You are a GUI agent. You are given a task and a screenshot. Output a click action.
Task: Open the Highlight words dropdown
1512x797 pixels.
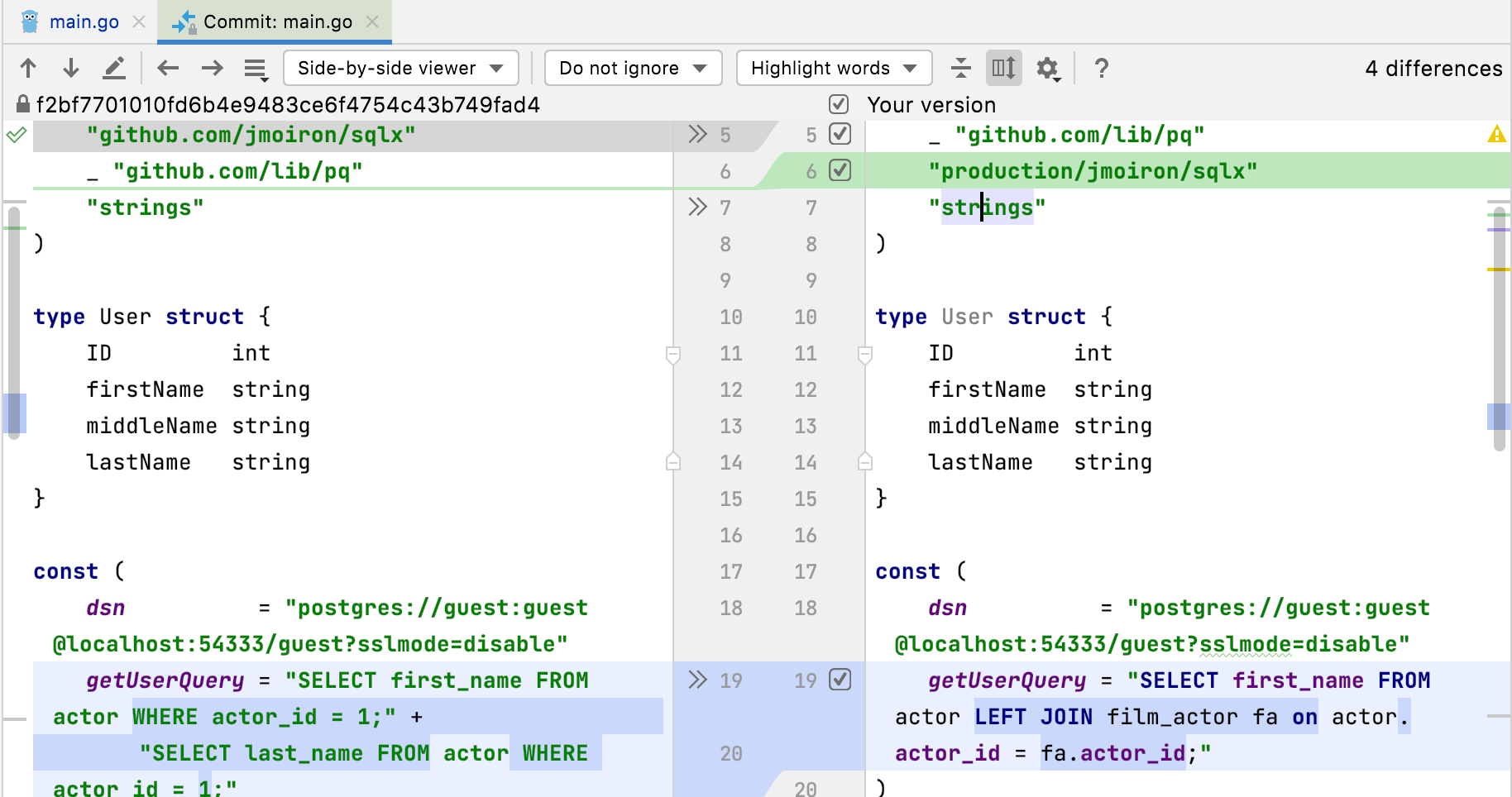[832, 68]
